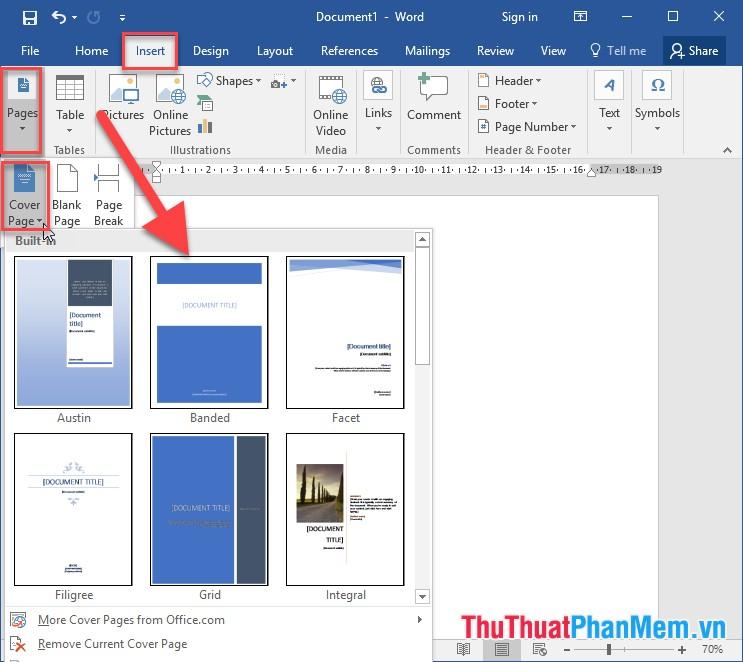743x662 pixels.
Task: Click the zoom slider handle
Action: (x=609, y=649)
